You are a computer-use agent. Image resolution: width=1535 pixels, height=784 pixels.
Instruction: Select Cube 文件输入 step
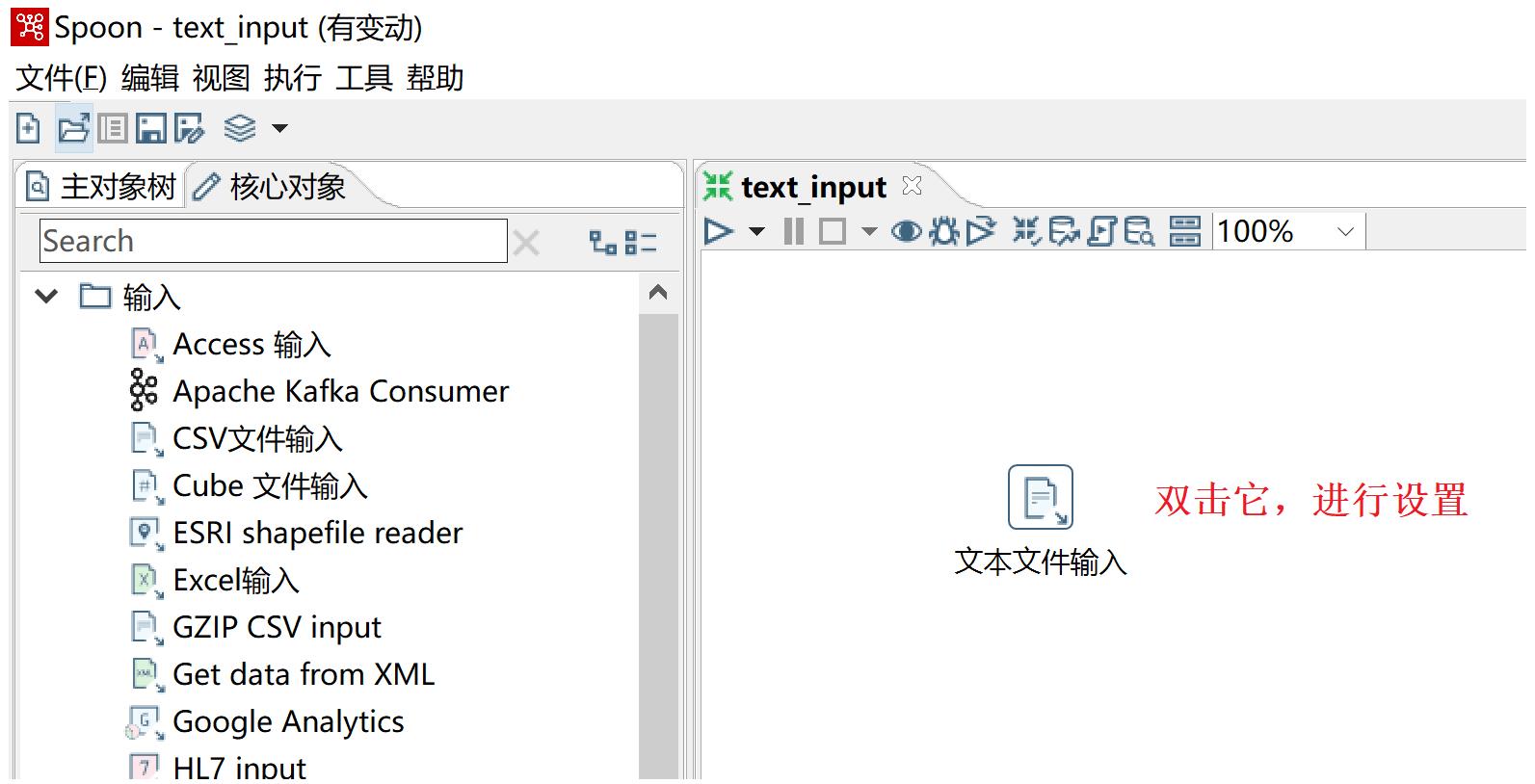[270, 486]
